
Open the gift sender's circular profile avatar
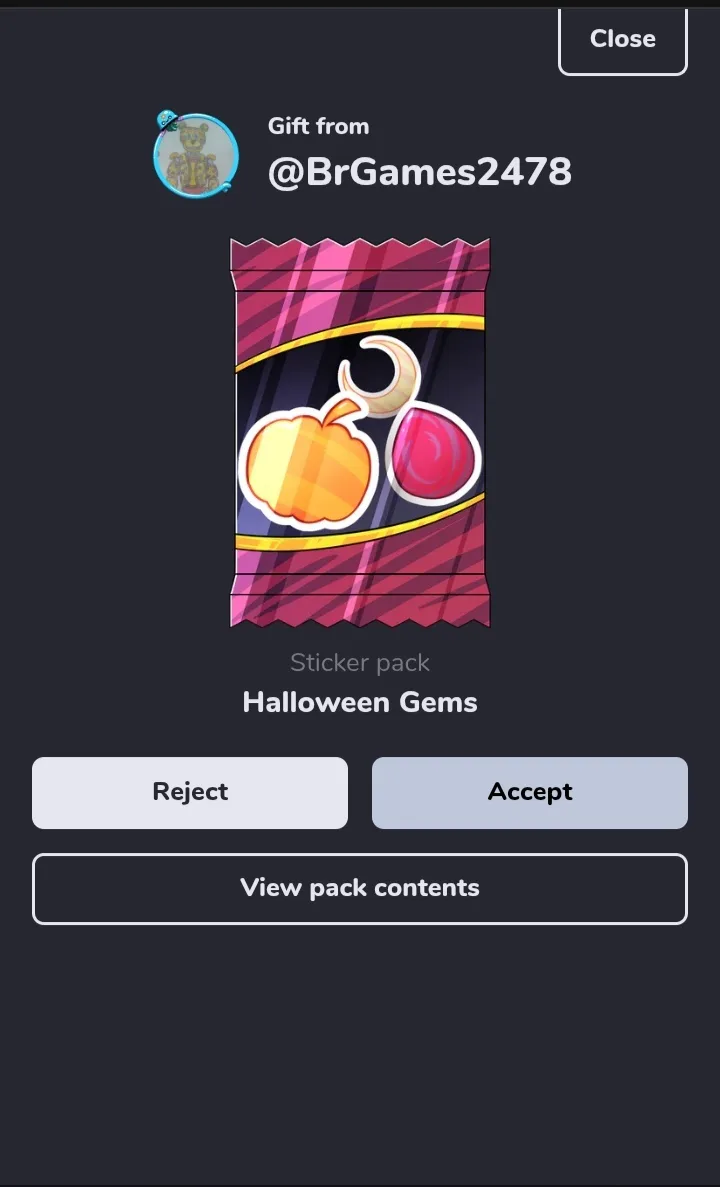pos(196,156)
